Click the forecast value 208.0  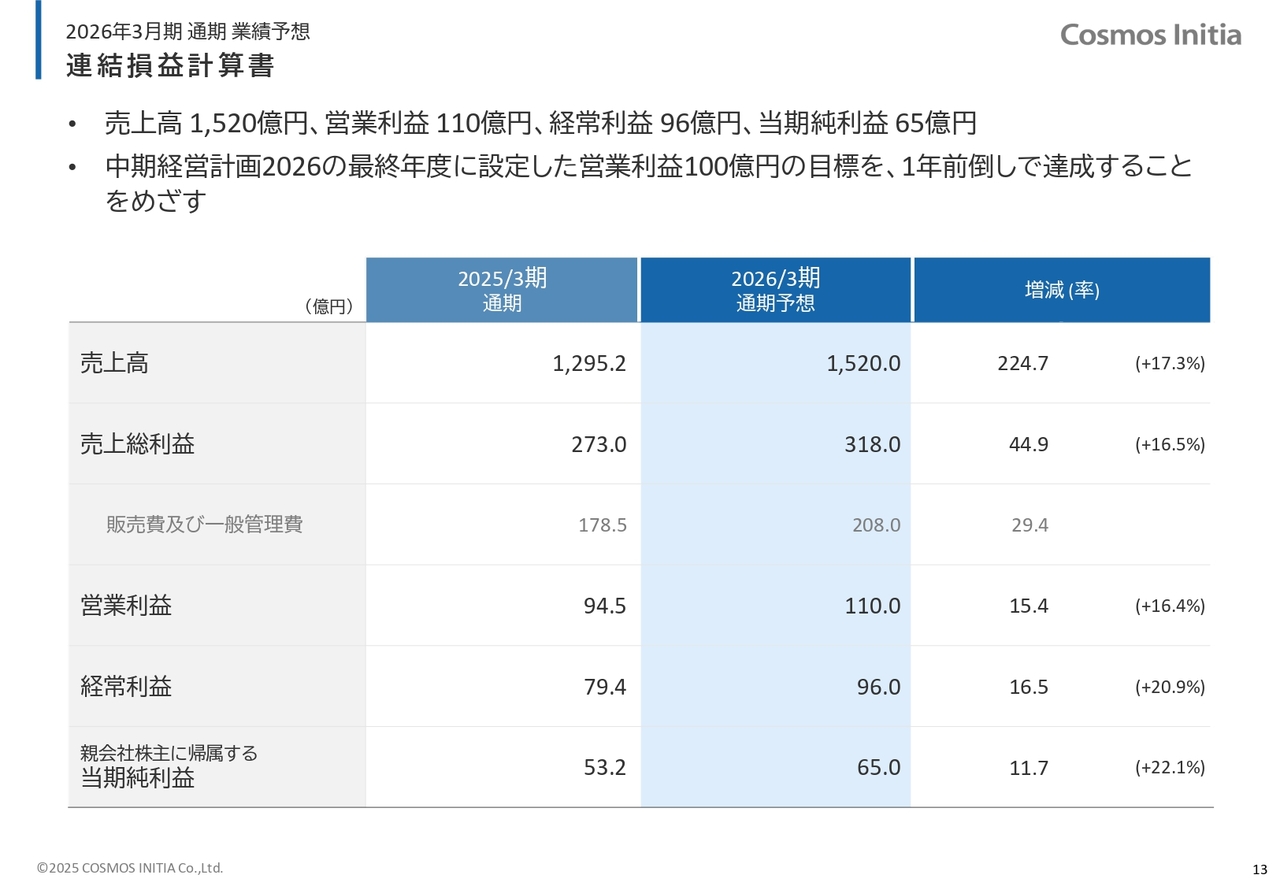click(877, 525)
